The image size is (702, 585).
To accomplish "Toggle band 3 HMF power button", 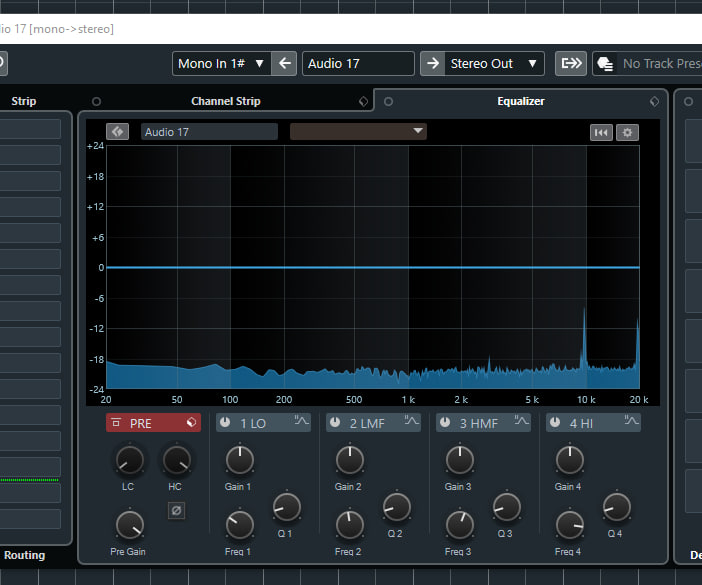I will (x=445, y=422).
